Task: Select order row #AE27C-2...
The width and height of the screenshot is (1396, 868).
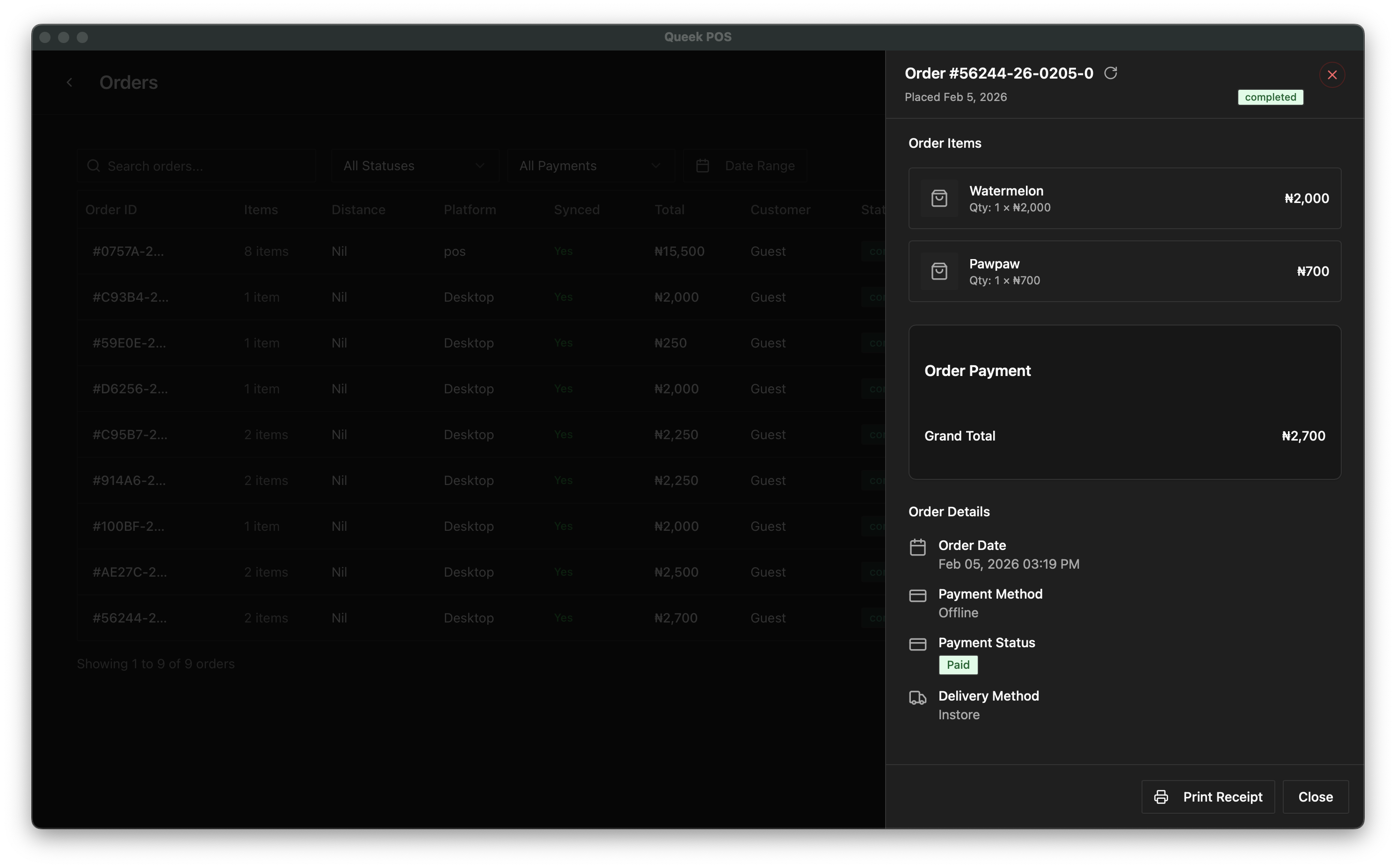Action: (481, 572)
